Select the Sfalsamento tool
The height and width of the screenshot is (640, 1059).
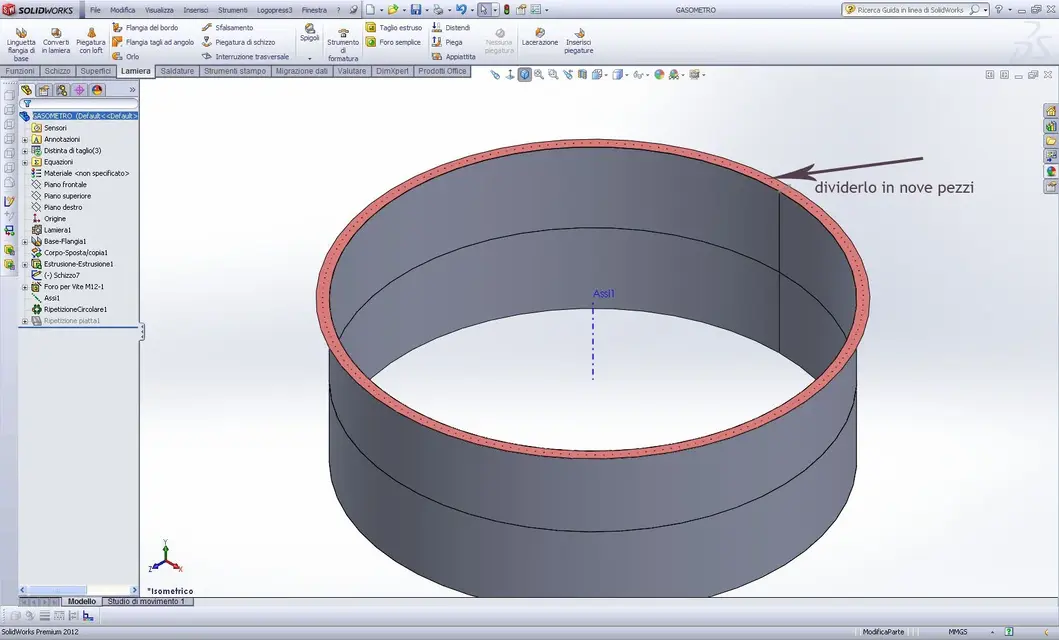228,28
